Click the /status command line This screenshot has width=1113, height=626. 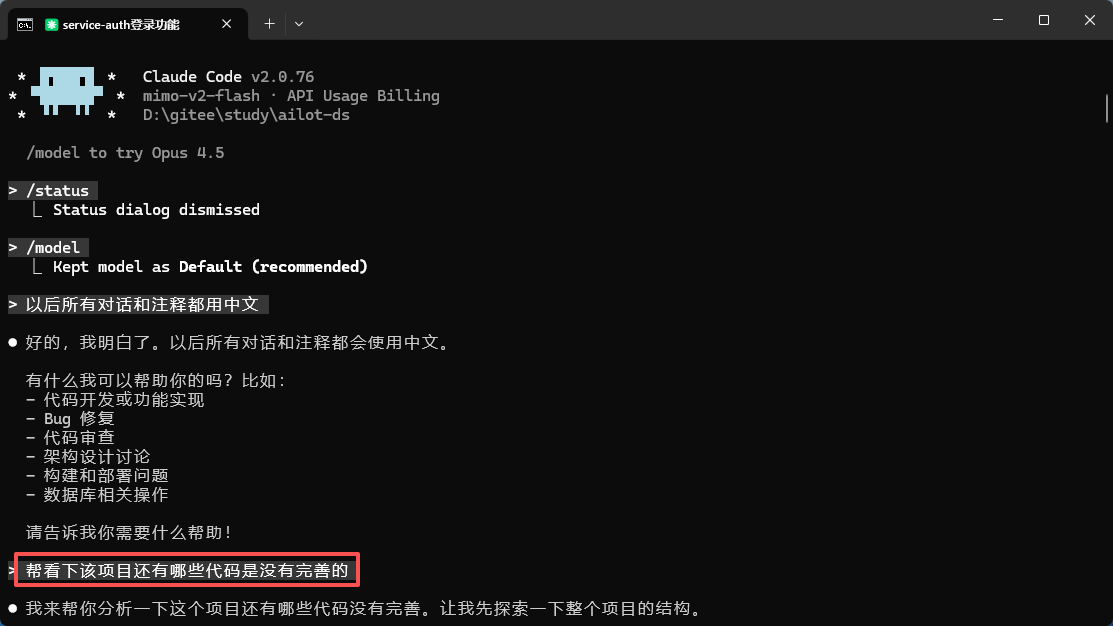click(x=53, y=191)
